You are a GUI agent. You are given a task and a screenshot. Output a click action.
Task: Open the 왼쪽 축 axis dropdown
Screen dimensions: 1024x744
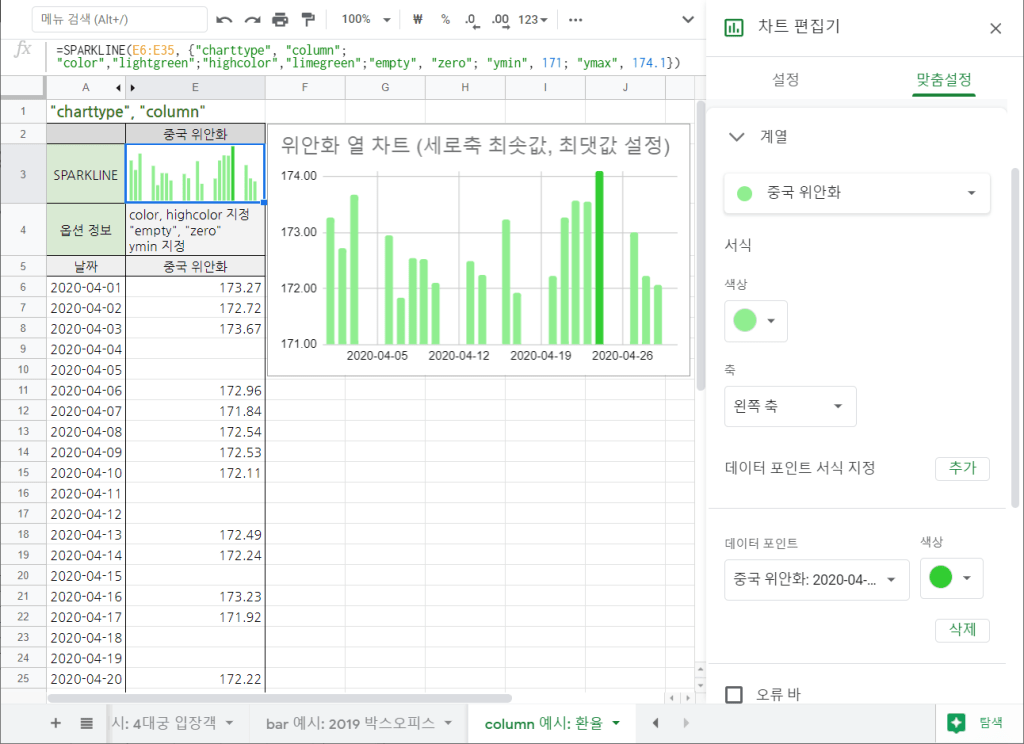tap(790, 406)
